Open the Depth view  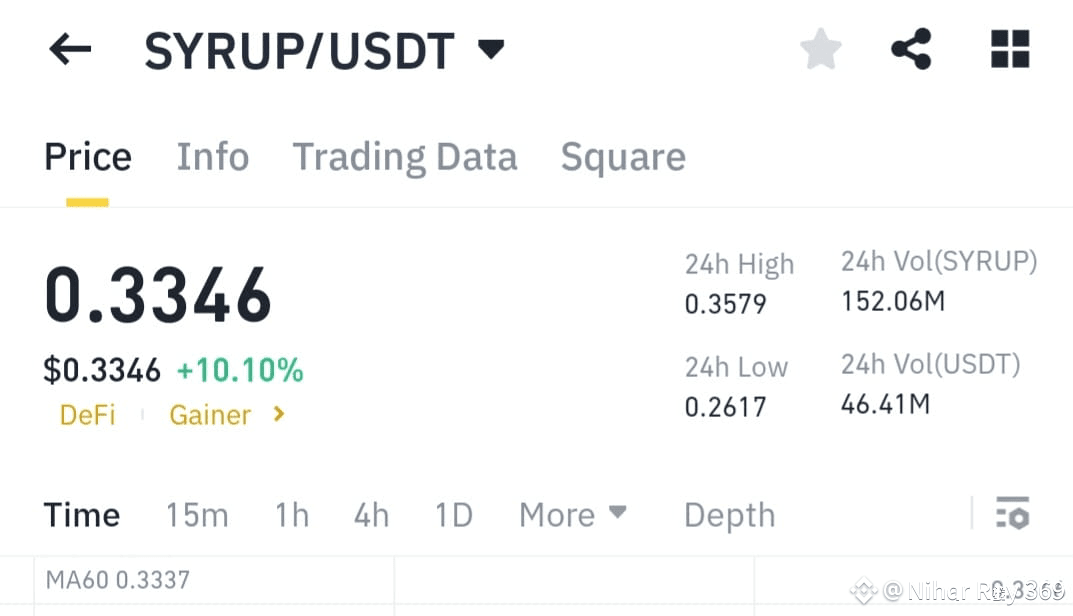pyautogui.click(x=729, y=514)
